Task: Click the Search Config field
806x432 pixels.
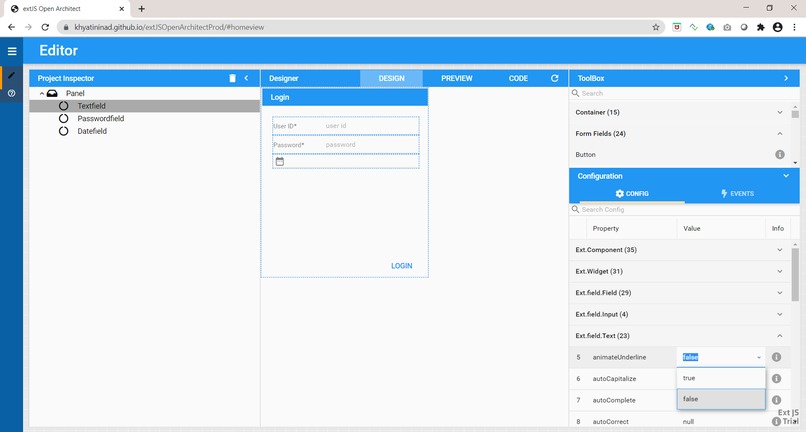Action: click(x=684, y=209)
